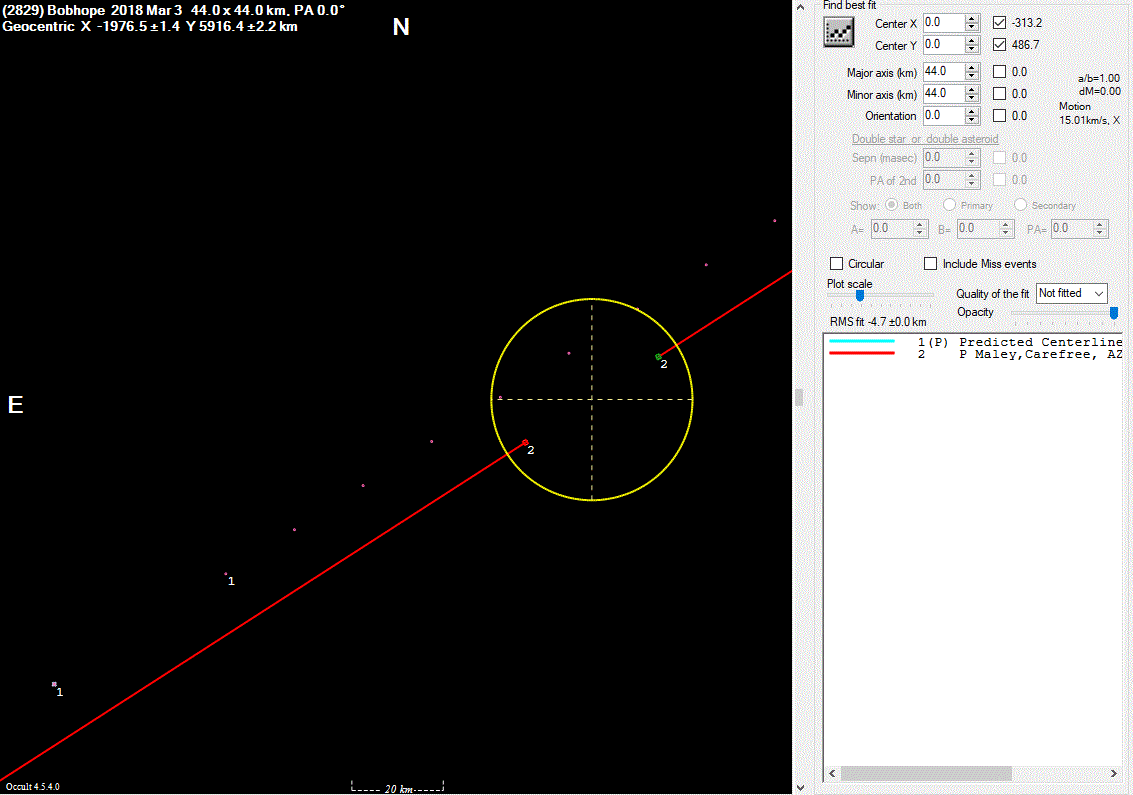Viewport: 1133px width, 795px height.
Task: Enable the Major axis fit checkbox
Action: (999, 72)
